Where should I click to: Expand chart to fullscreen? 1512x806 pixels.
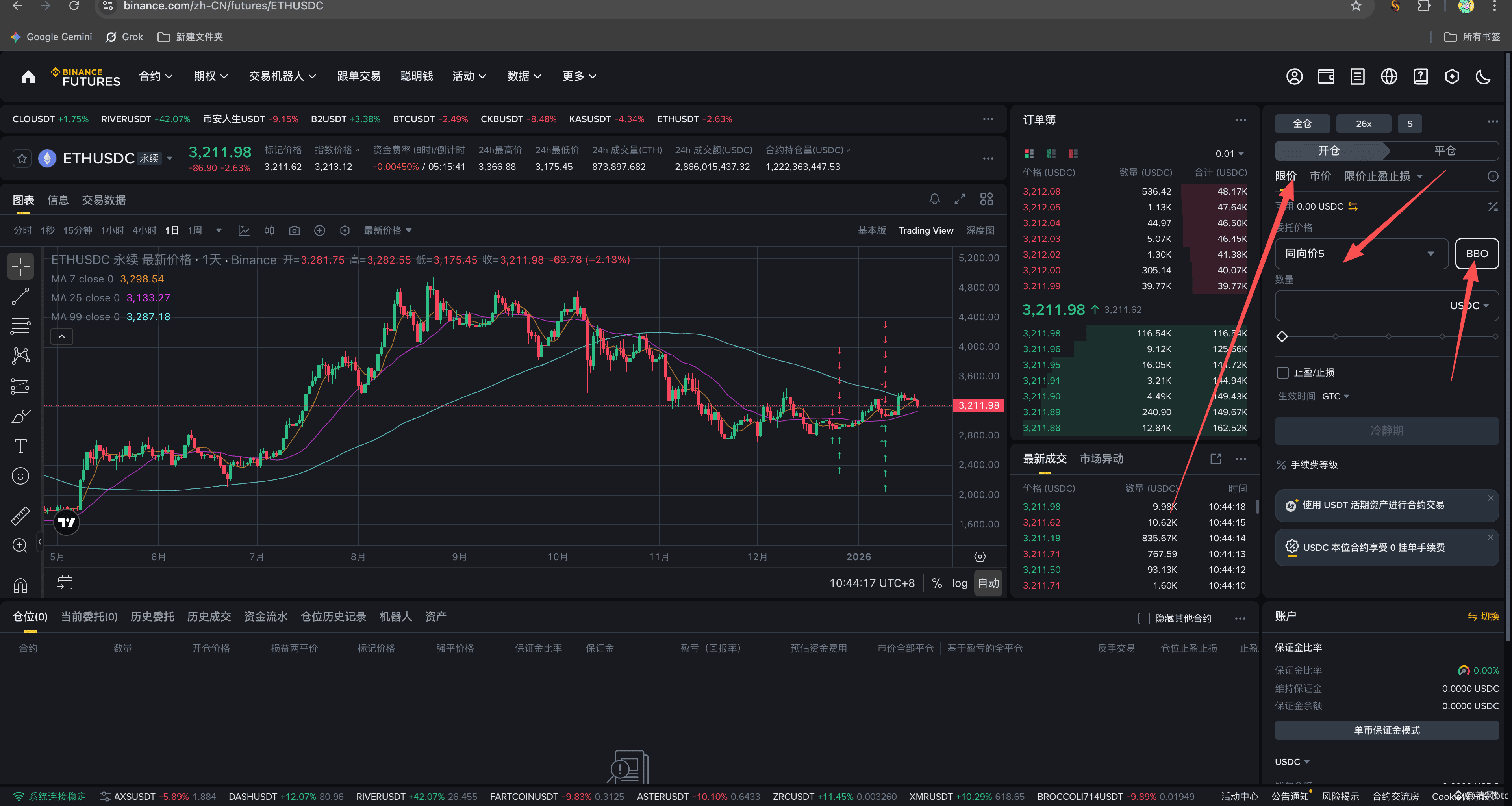[x=960, y=199]
